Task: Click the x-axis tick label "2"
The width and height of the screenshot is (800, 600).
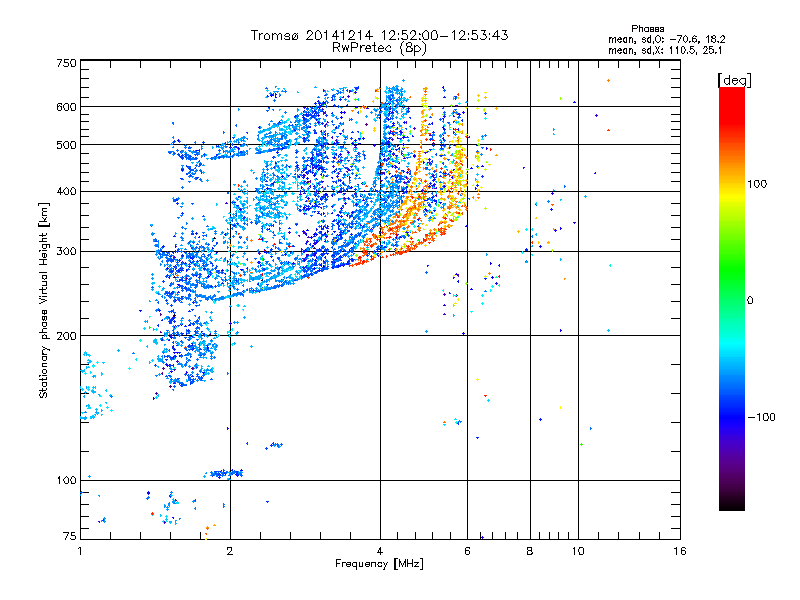Action: point(230,551)
